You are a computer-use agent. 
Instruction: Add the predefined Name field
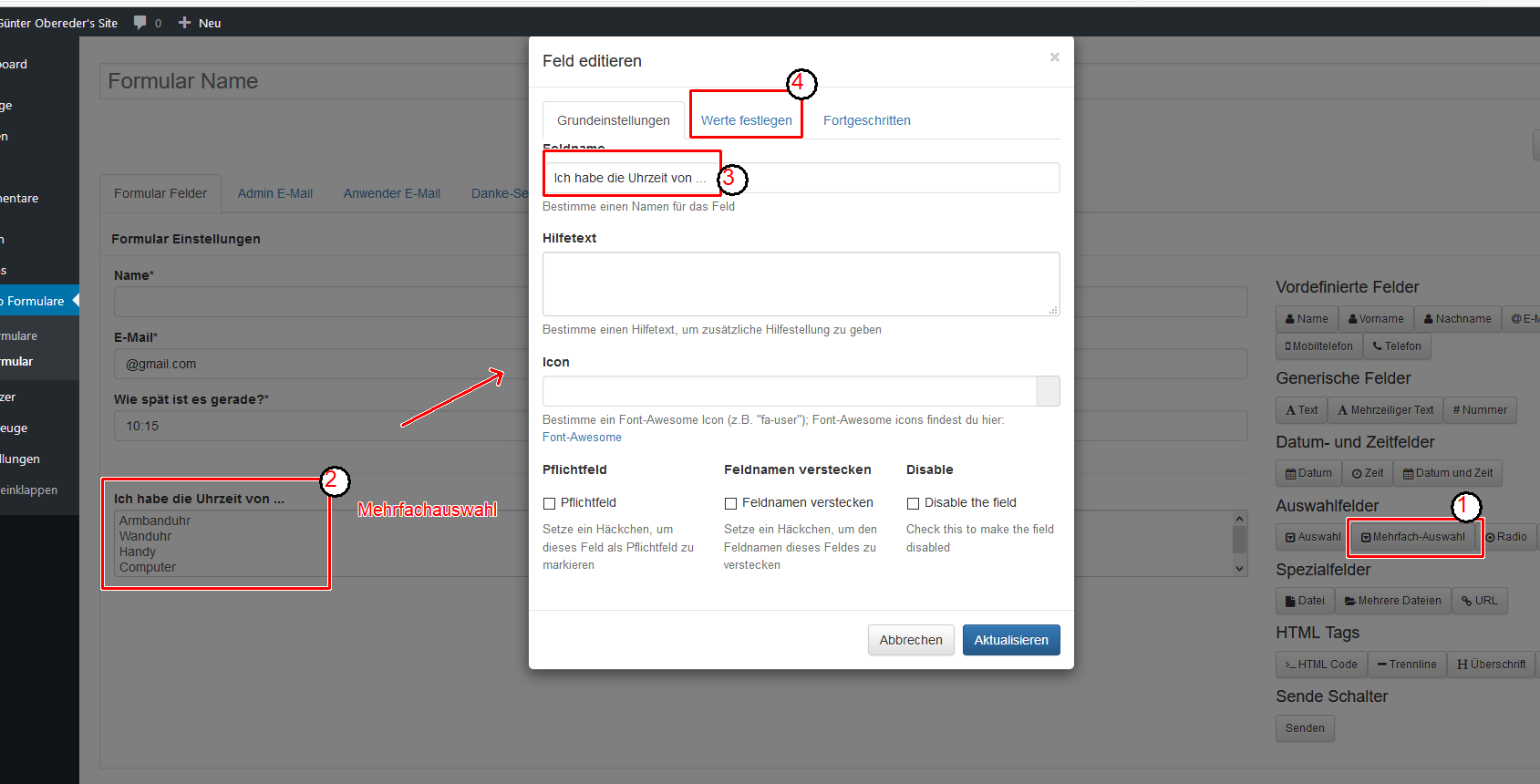(1307, 319)
